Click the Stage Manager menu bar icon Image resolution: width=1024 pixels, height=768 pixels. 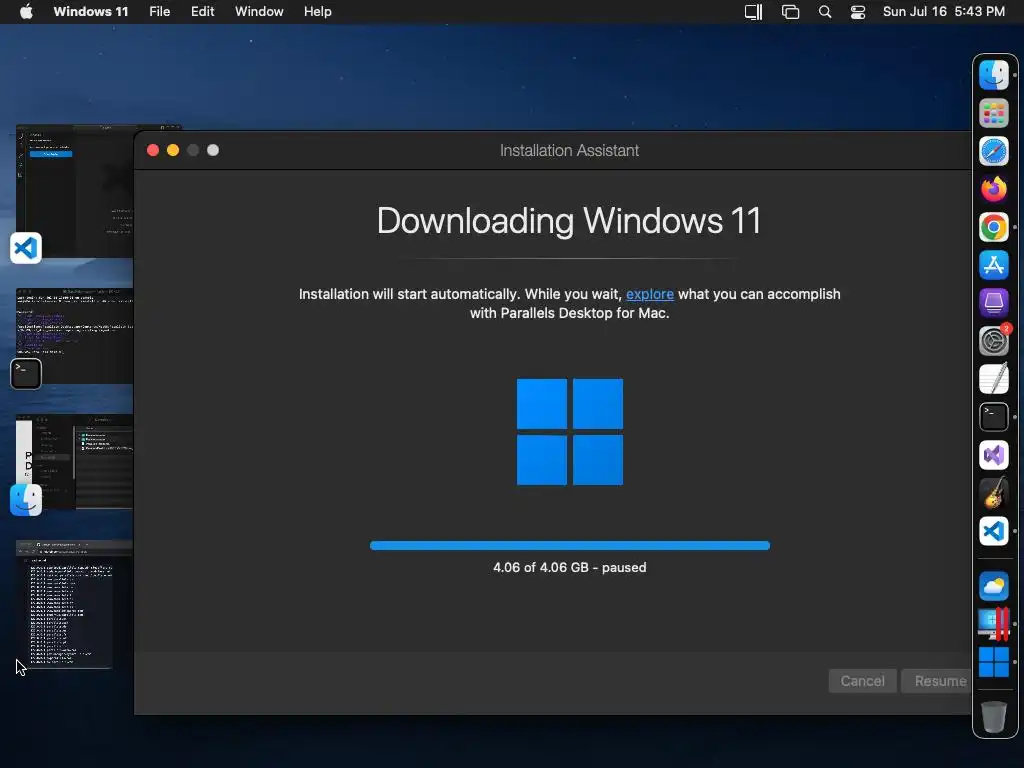(790, 12)
